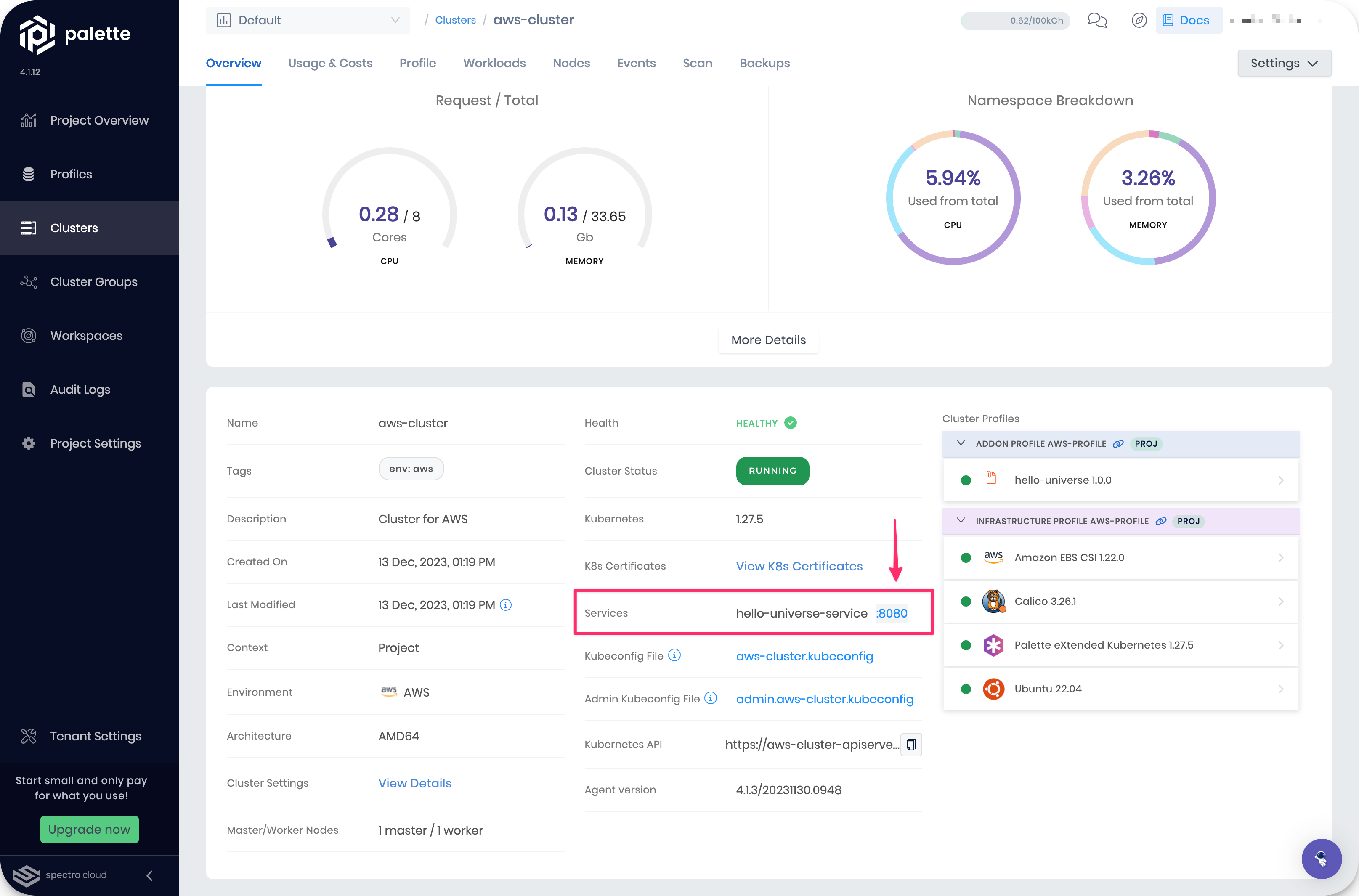Click the Upgrade now button
Image resolution: width=1359 pixels, height=896 pixels.
coord(89,829)
